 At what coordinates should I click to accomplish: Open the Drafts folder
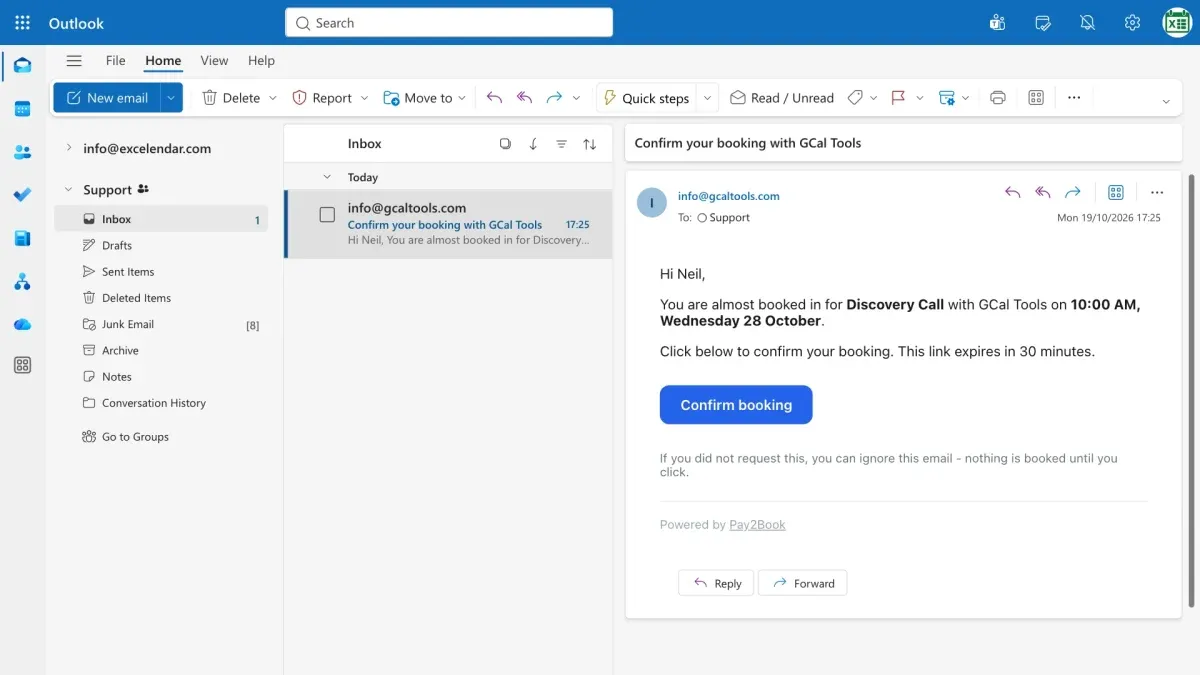click(161, 245)
